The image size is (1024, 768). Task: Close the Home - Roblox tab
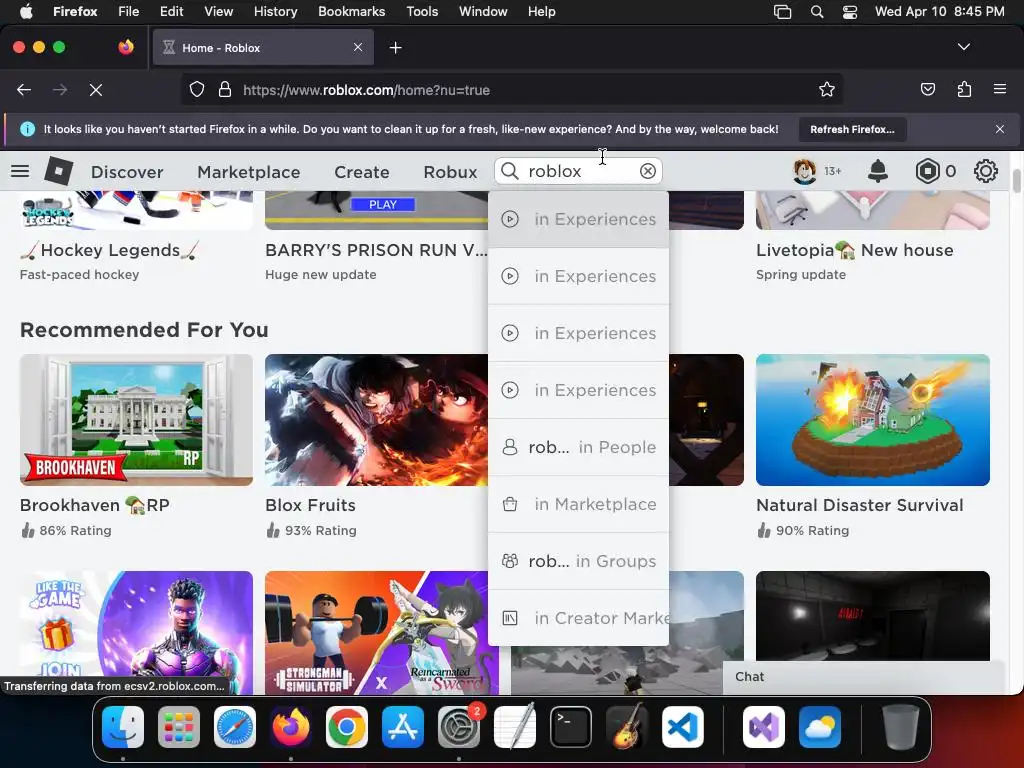click(358, 47)
